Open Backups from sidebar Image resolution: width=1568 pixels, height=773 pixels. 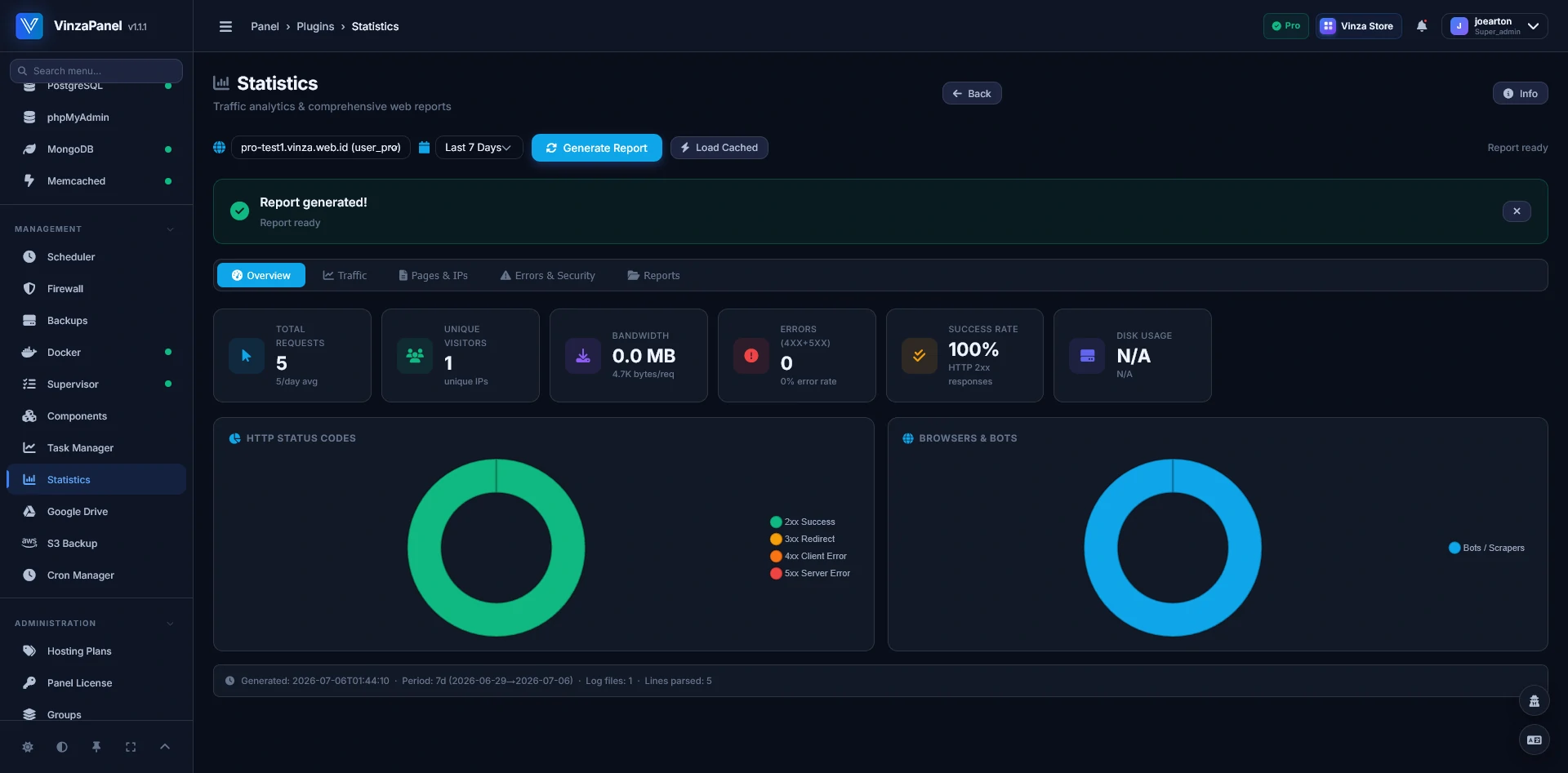tap(96, 321)
